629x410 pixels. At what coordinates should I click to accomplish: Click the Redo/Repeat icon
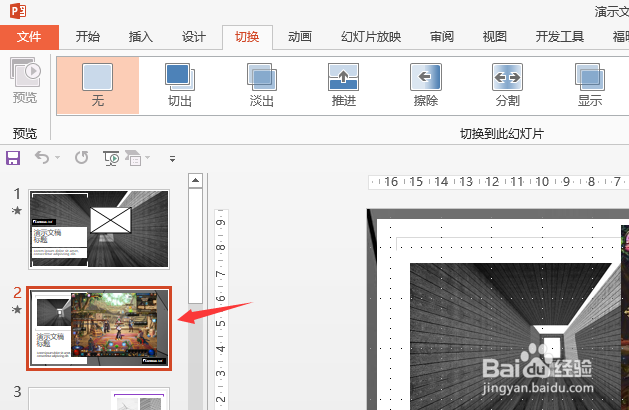[x=81, y=158]
